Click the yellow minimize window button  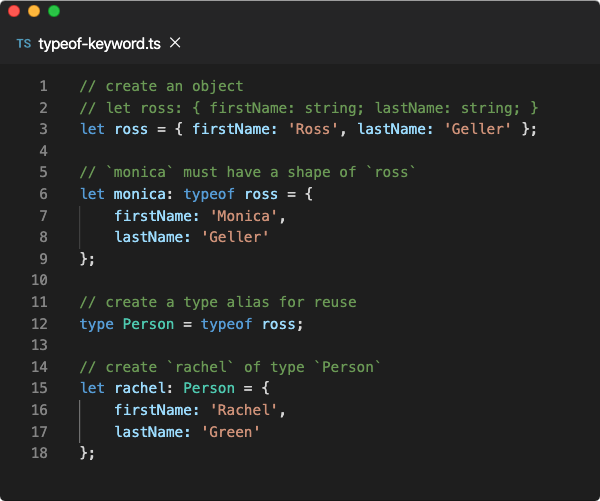pos(34,11)
